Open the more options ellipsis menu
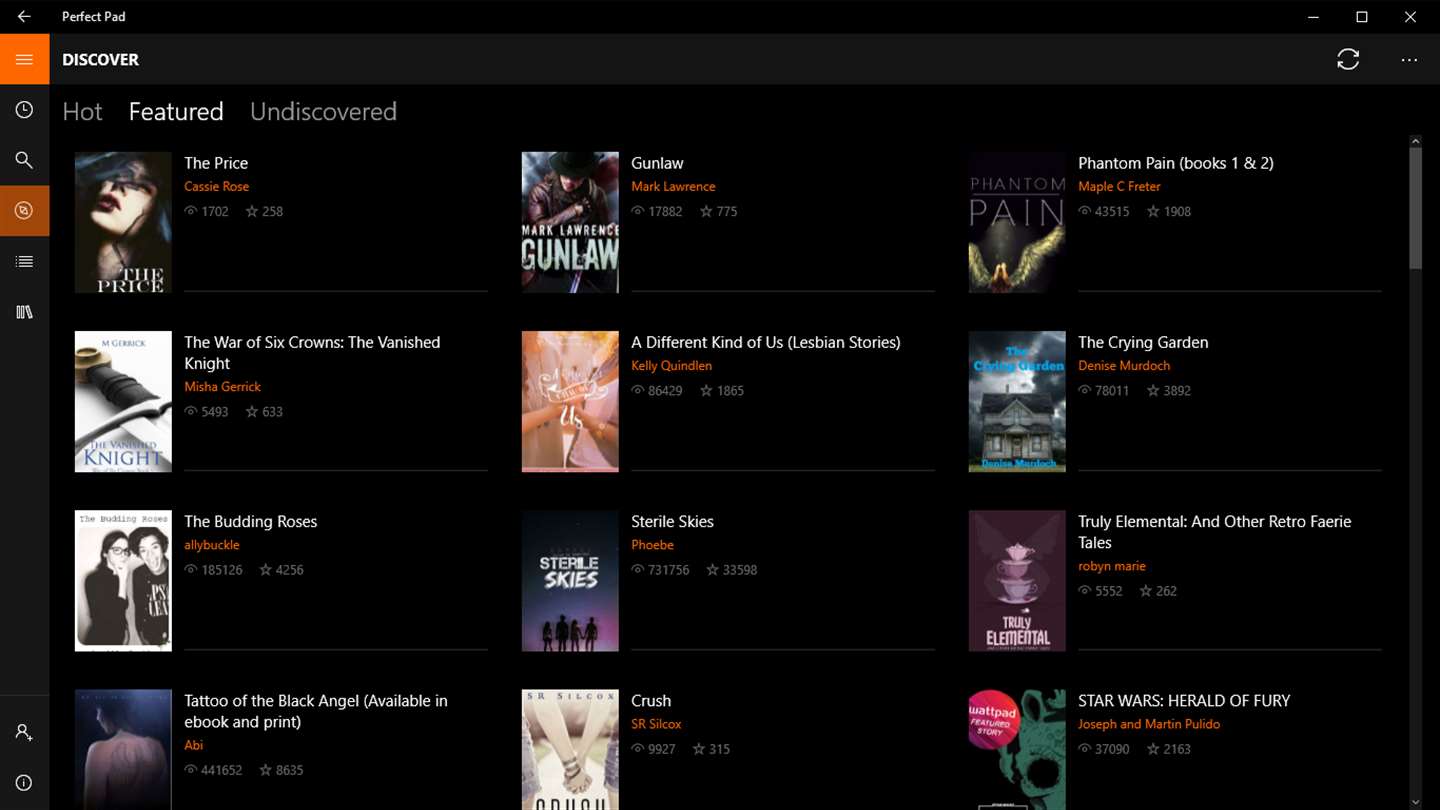The width and height of the screenshot is (1440, 810). point(1409,60)
